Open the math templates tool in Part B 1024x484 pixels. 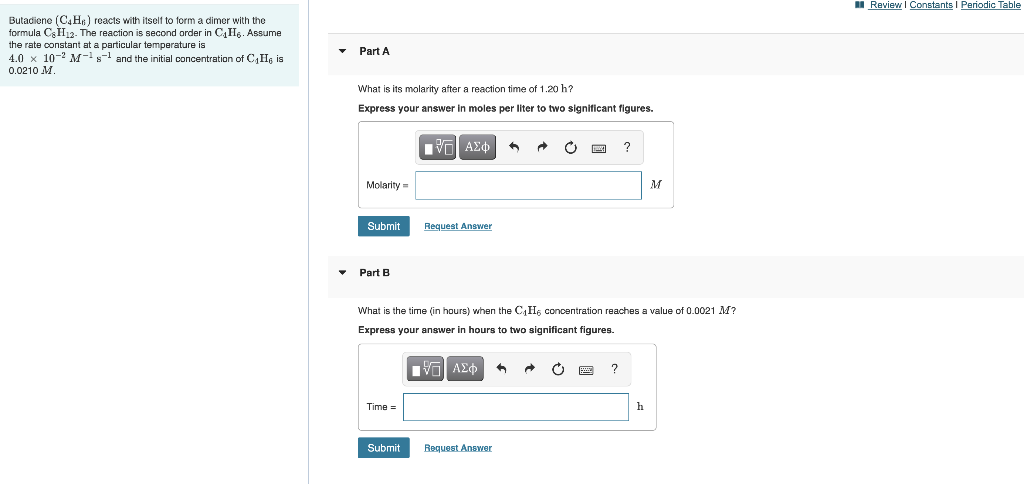(x=426, y=369)
